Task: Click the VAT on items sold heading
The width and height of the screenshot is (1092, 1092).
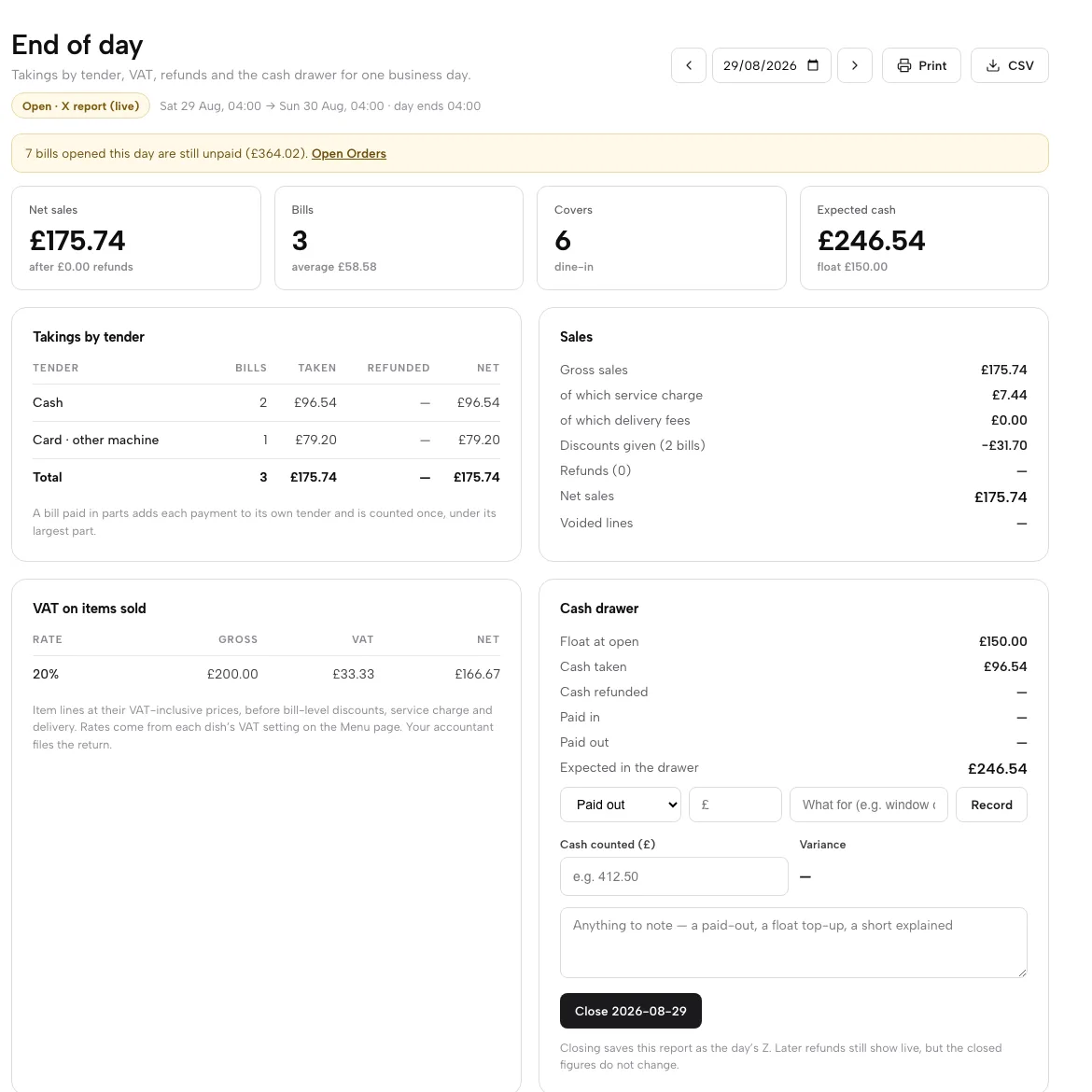Action: 90,609
